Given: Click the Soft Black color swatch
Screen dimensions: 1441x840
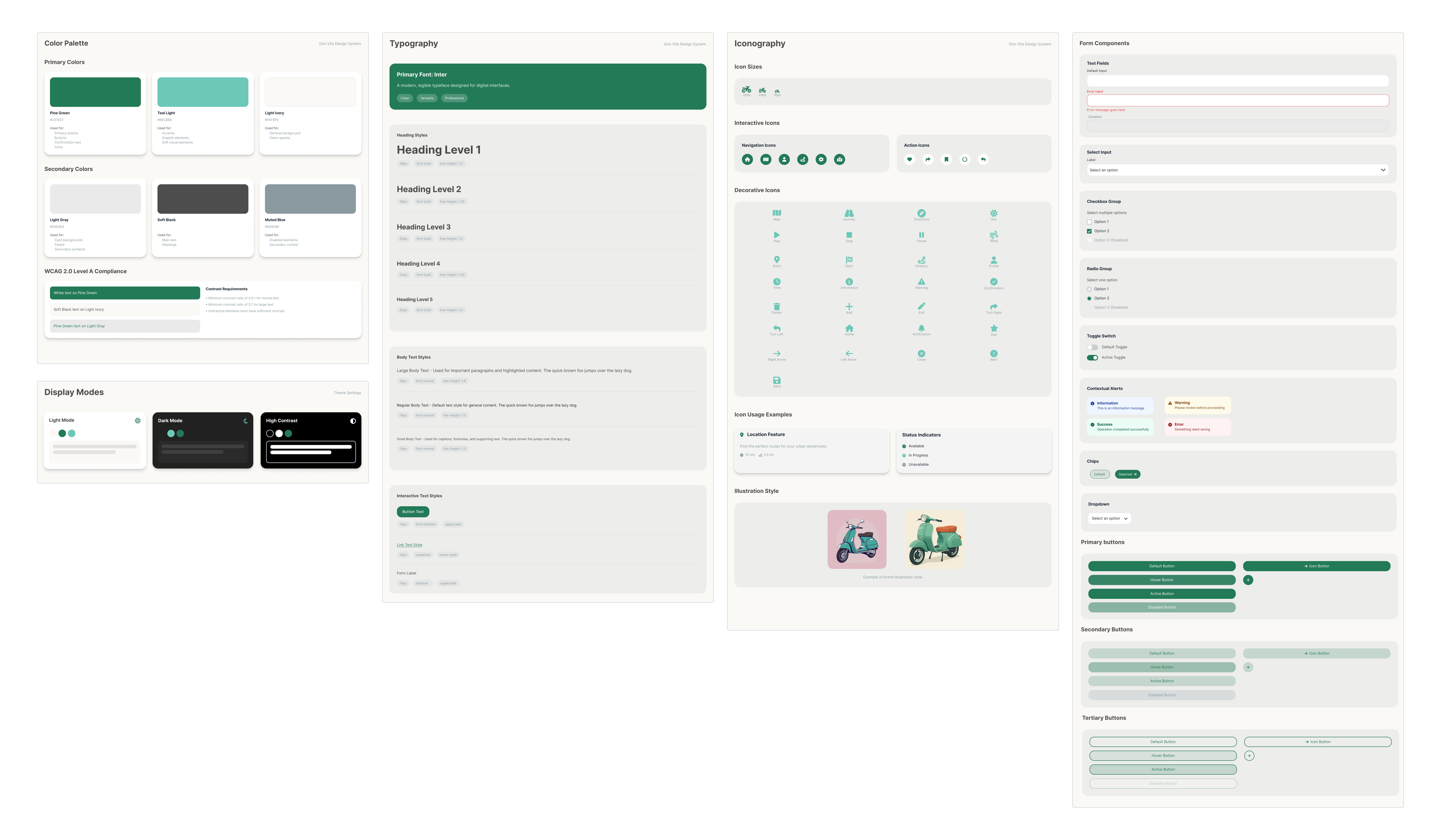Looking at the screenshot, I should click(x=203, y=199).
